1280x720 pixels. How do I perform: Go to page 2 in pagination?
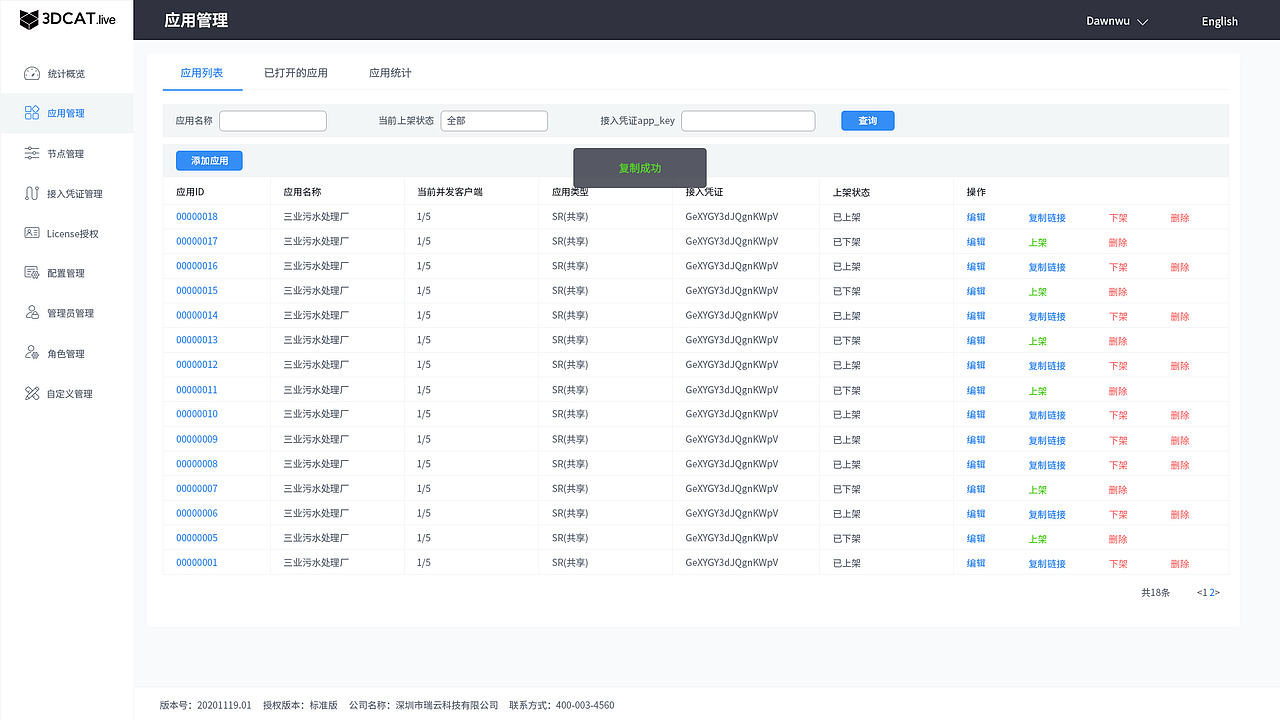tap(1212, 593)
